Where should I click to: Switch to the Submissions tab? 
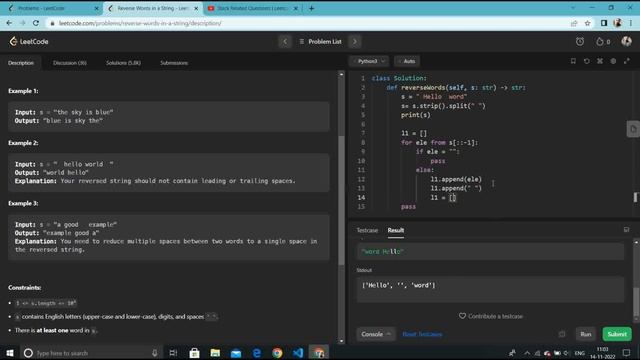[174, 63]
